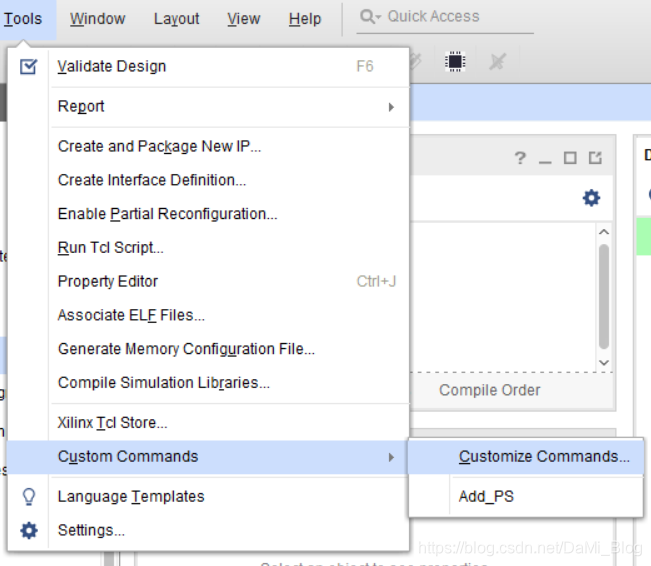
Task: Click the Validate Design checkmark icon
Action: (x=29, y=66)
